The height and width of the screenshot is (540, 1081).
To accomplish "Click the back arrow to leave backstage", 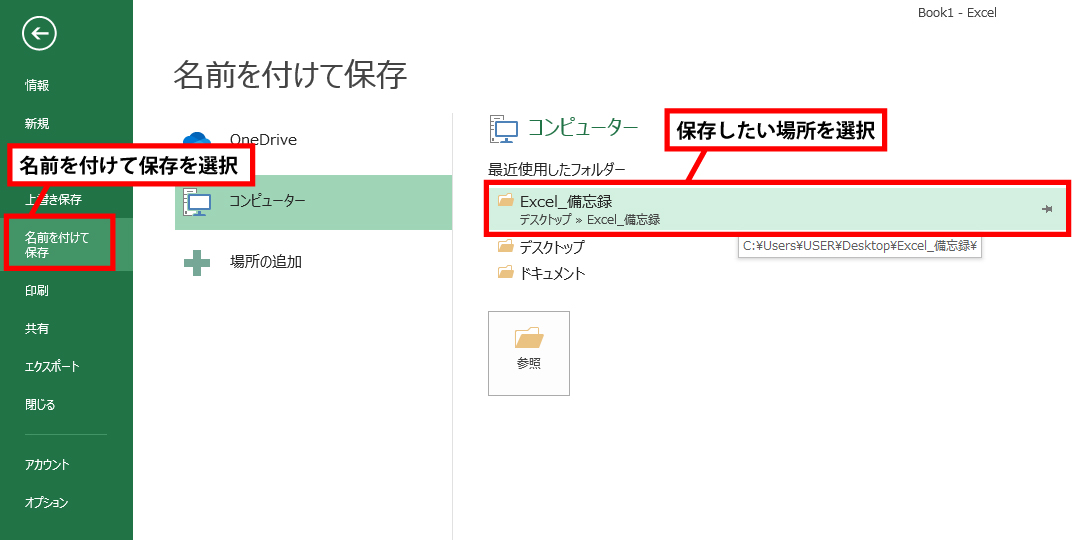I will click(x=39, y=34).
